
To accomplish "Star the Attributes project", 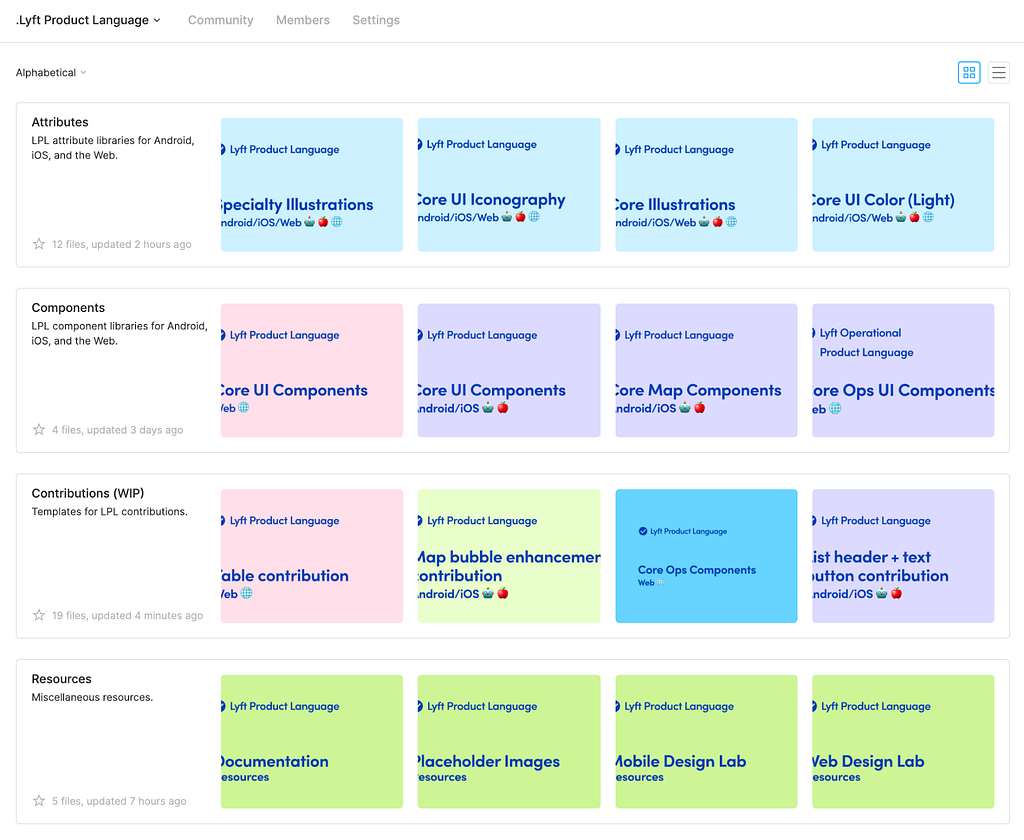I will 39,244.
